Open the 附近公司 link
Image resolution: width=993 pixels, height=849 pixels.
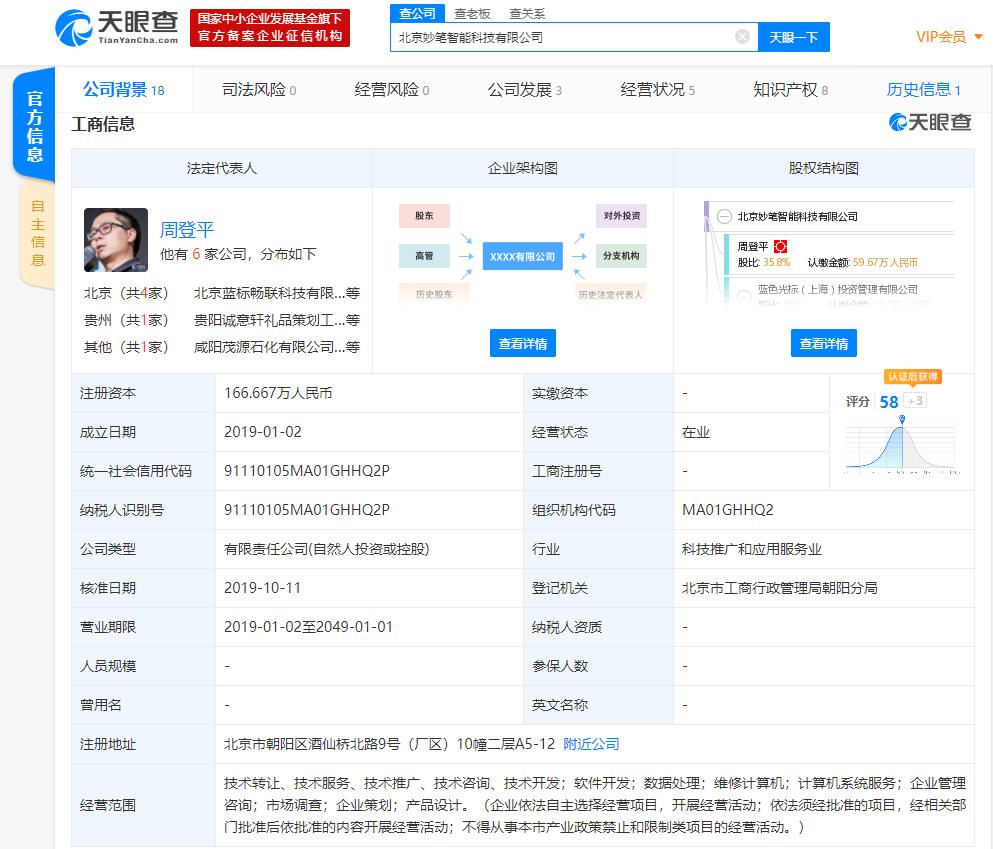point(591,744)
